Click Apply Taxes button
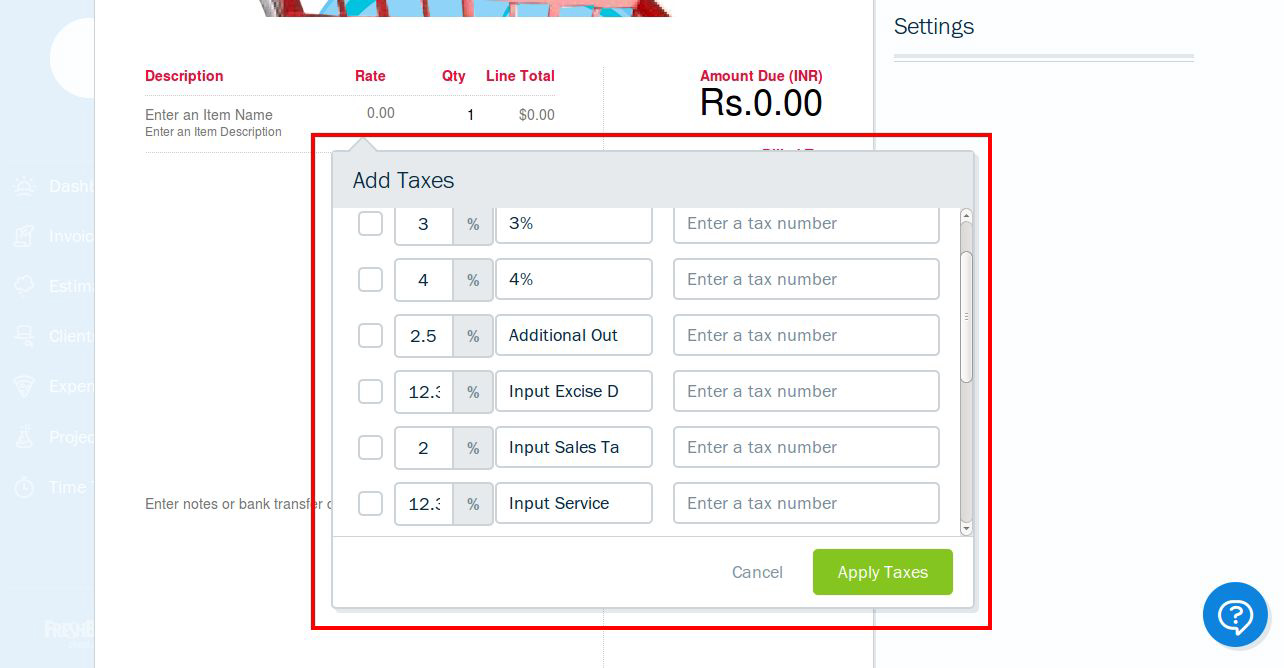Viewport: 1284px width, 668px height. click(x=883, y=572)
